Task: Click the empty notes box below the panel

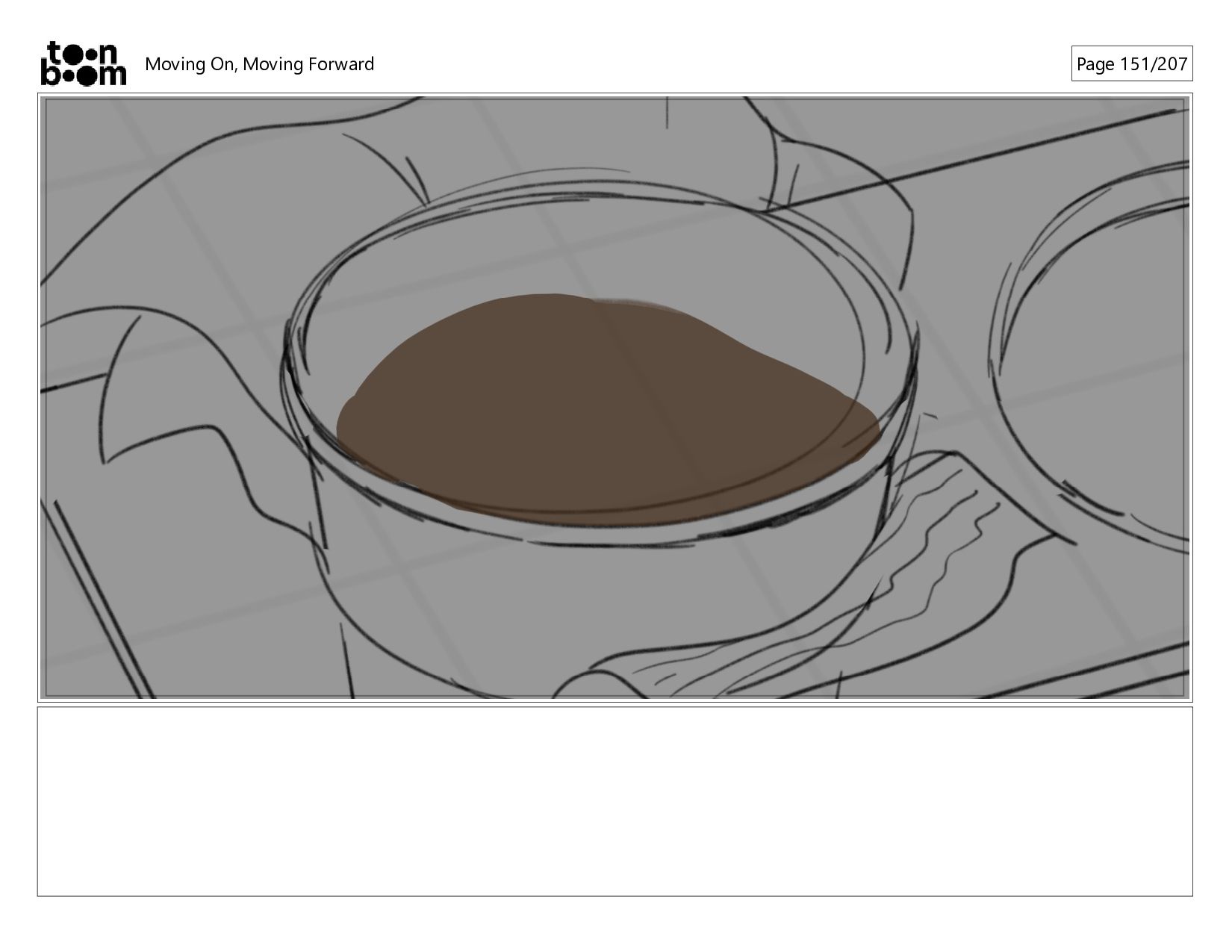Action: [x=615, y=801]
